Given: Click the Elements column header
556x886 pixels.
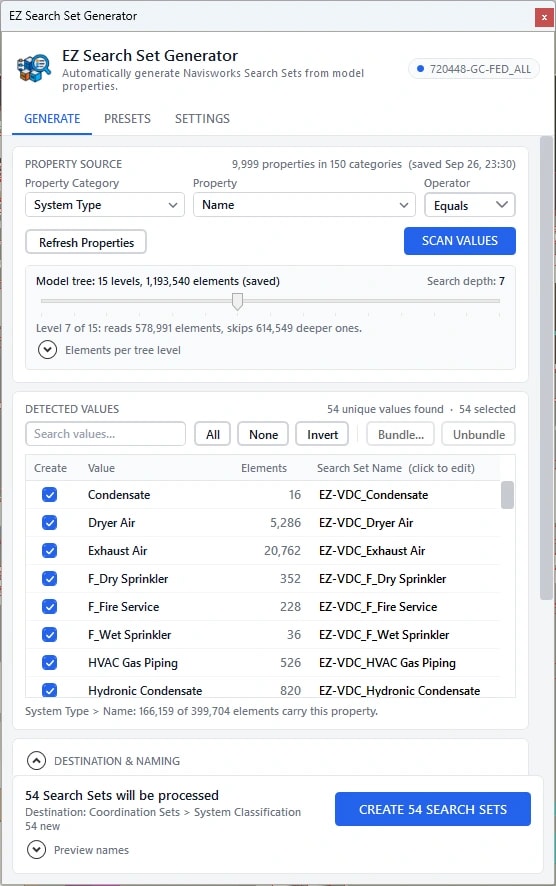Looking at the screenshot, I should coord(264,468).
